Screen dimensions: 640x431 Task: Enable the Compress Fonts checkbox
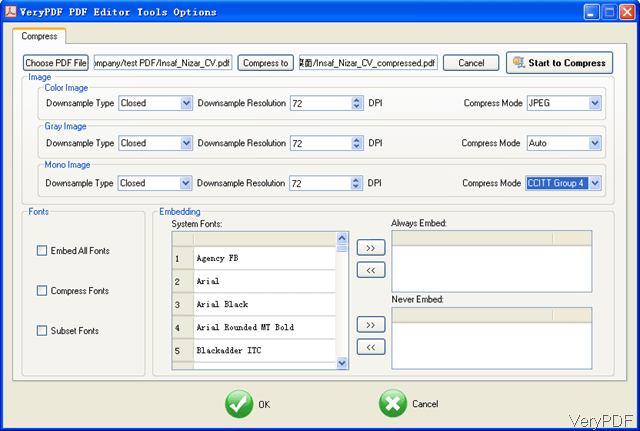42,291
